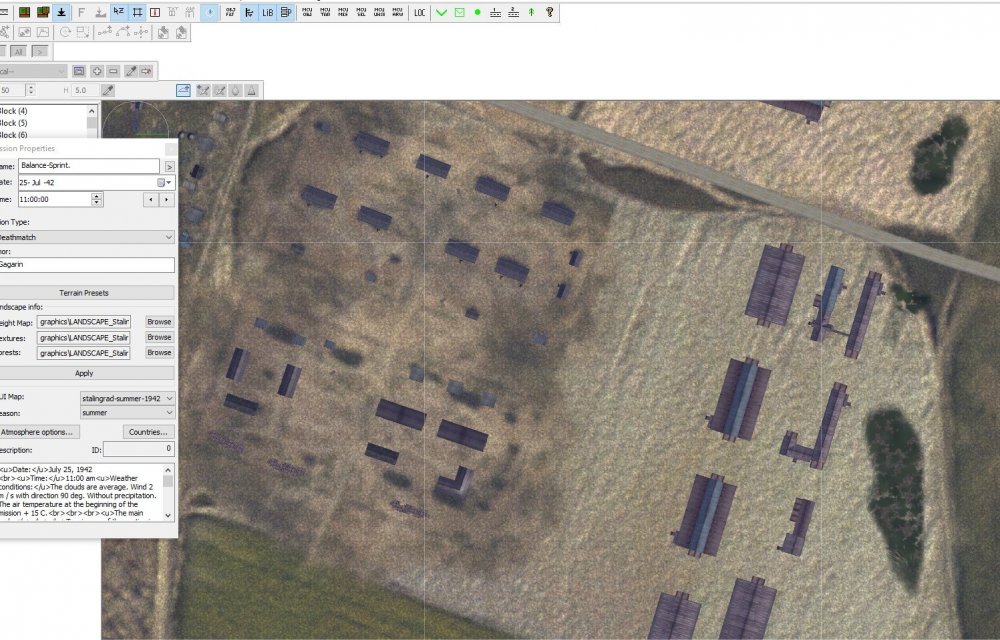Click the Name field containing Balance-Sprint.
Screen dimensions: 1000x640
point(89,166)
